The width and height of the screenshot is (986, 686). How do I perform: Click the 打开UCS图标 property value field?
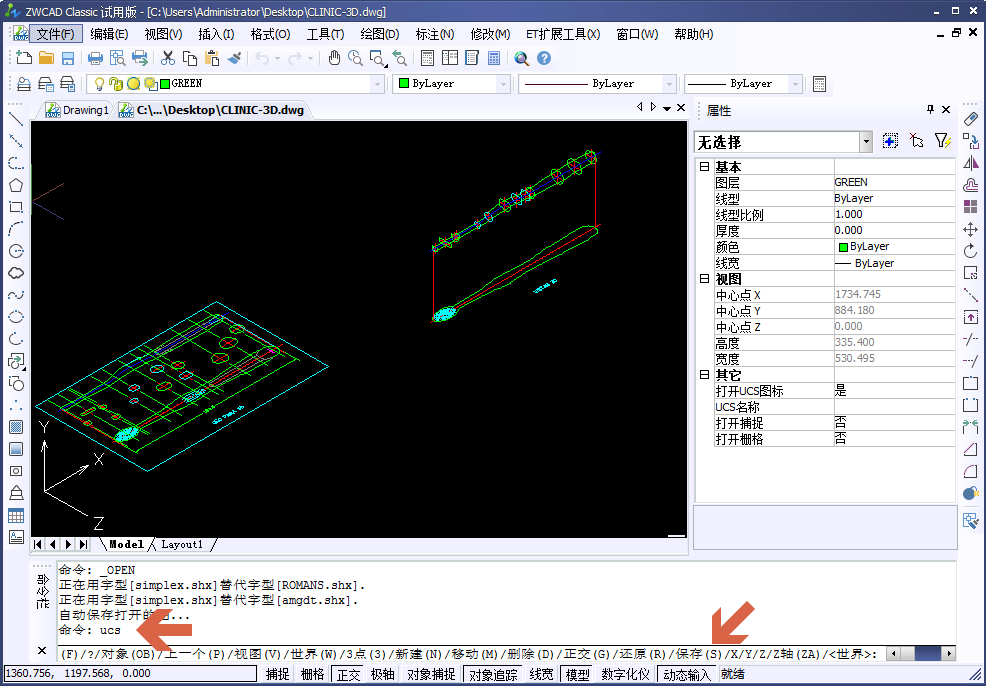click(893, 391)
